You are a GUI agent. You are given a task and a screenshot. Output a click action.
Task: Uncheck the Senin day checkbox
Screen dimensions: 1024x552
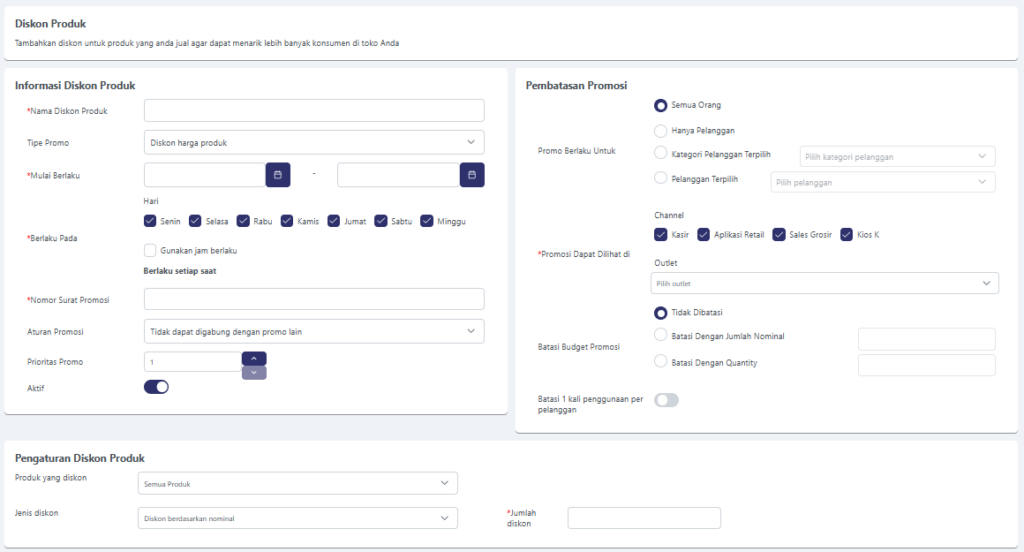pyautogui.click(x=151, y=221)
